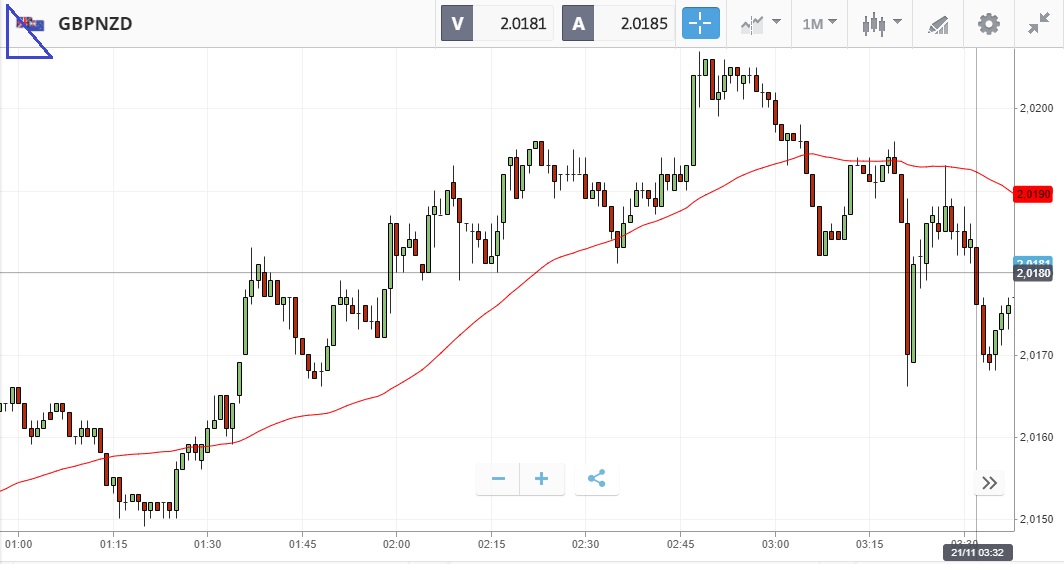Click the V sell button
The image size is (1064, 564).
click(458, 23)
